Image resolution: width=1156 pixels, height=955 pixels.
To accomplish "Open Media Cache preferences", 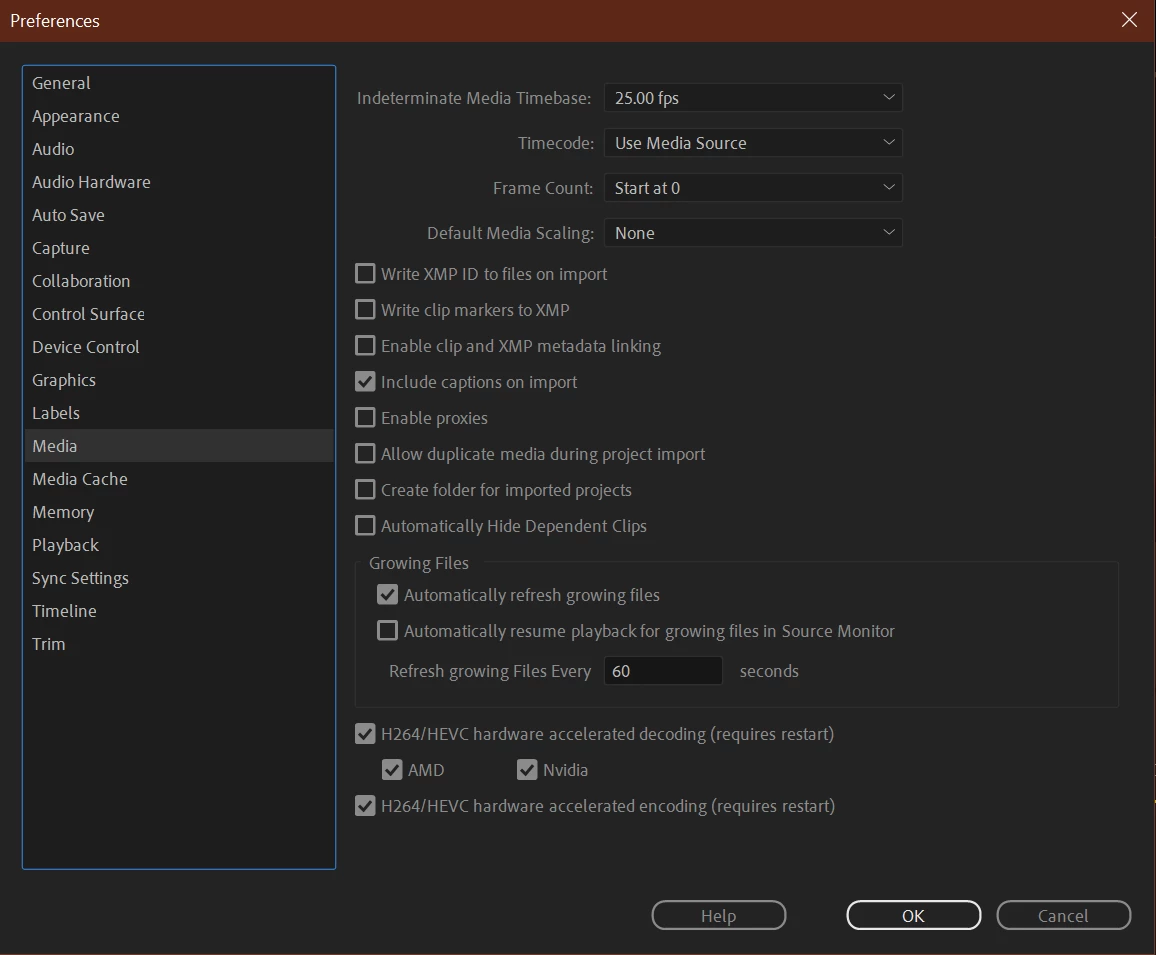I will (179, 479).
